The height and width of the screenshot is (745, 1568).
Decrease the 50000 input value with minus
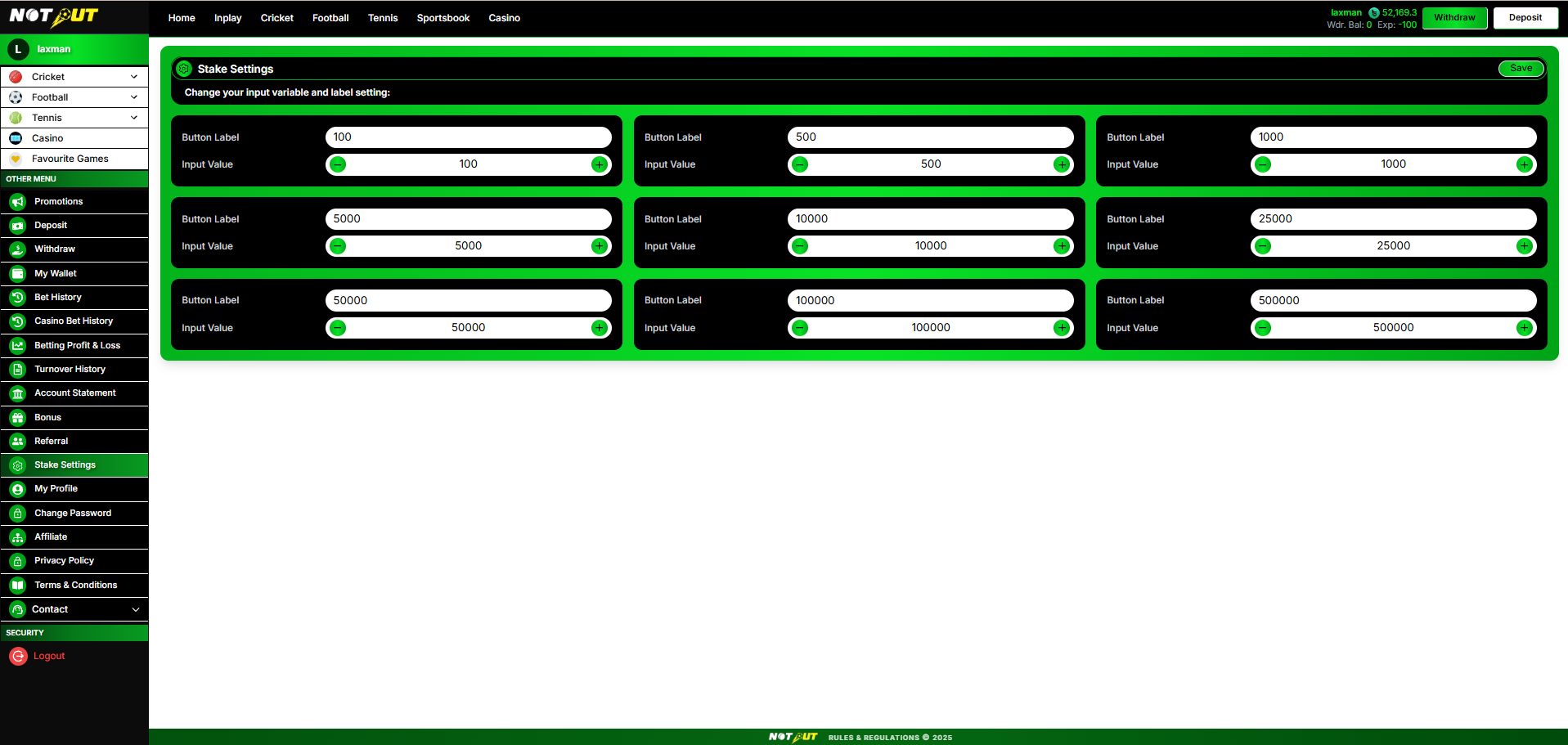pyautogui.click(x=338, y=328)
